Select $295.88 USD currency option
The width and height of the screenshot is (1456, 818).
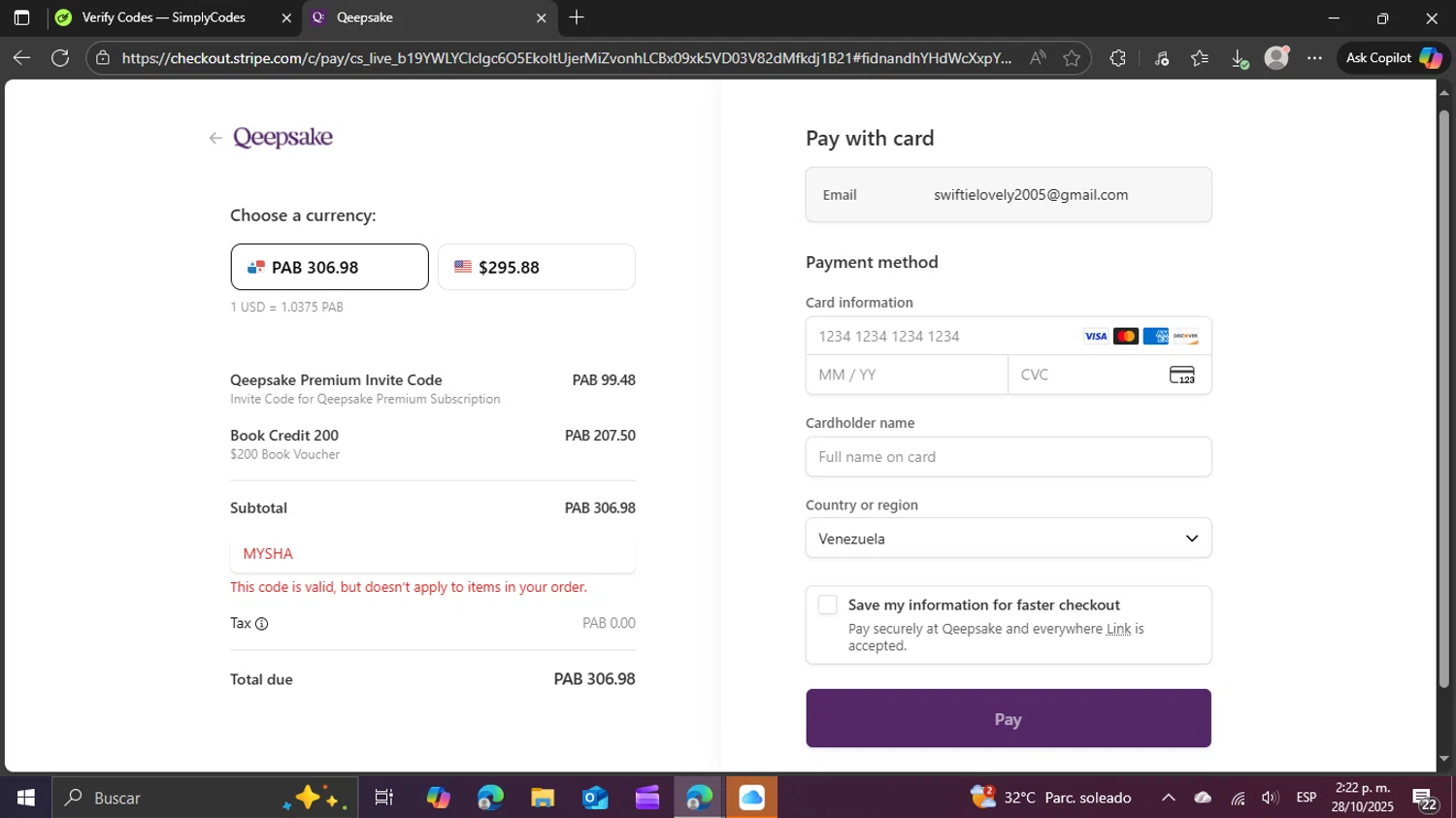coord(536,267)
